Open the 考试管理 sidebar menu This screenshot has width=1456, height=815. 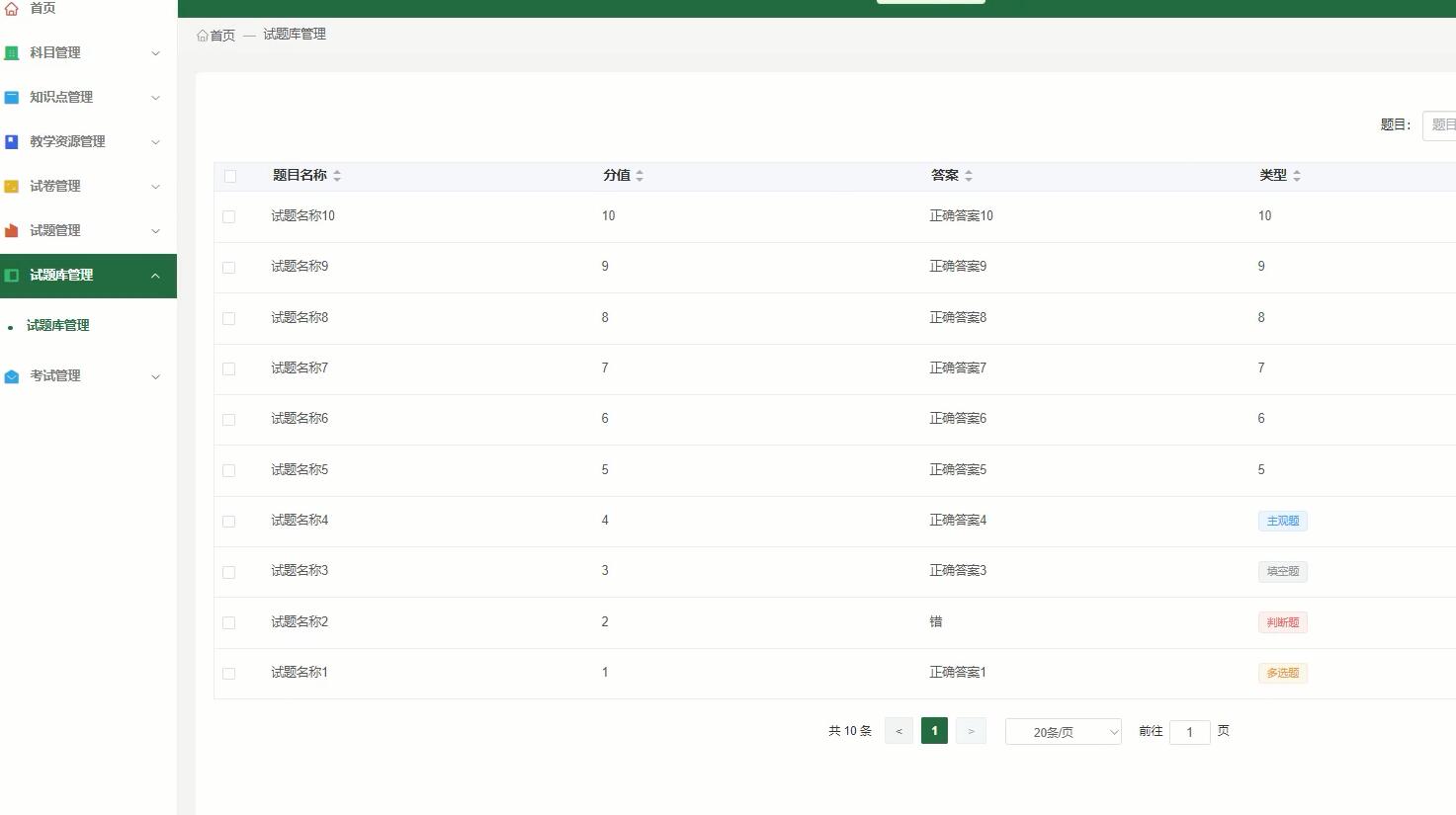[x=88, y=376]
